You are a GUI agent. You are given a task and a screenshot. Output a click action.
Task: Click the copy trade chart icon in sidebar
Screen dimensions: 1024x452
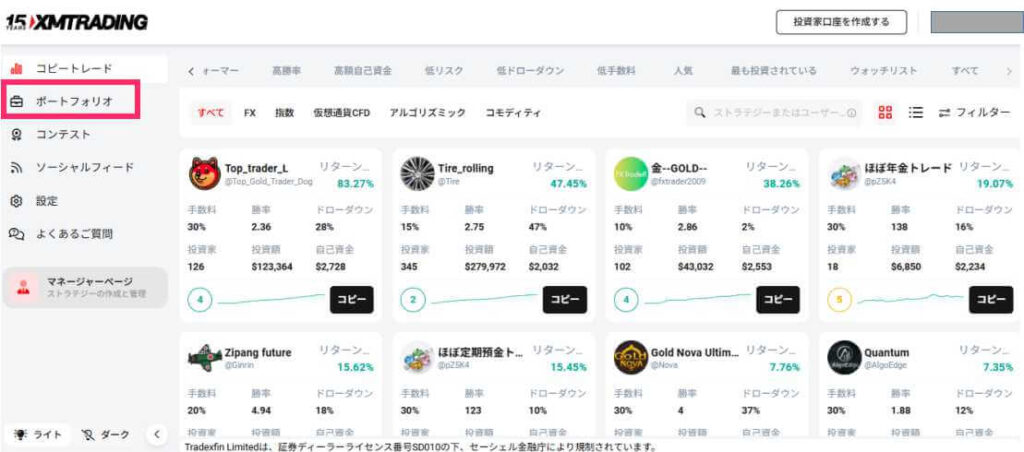(16, 69)
